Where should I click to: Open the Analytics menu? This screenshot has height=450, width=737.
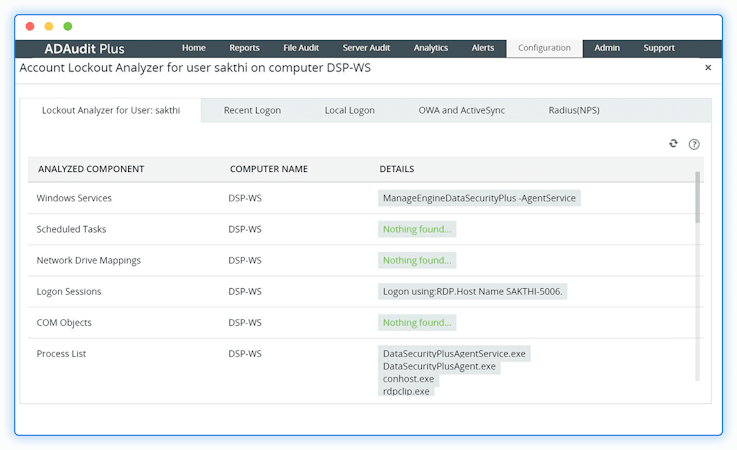click(431, 48)
